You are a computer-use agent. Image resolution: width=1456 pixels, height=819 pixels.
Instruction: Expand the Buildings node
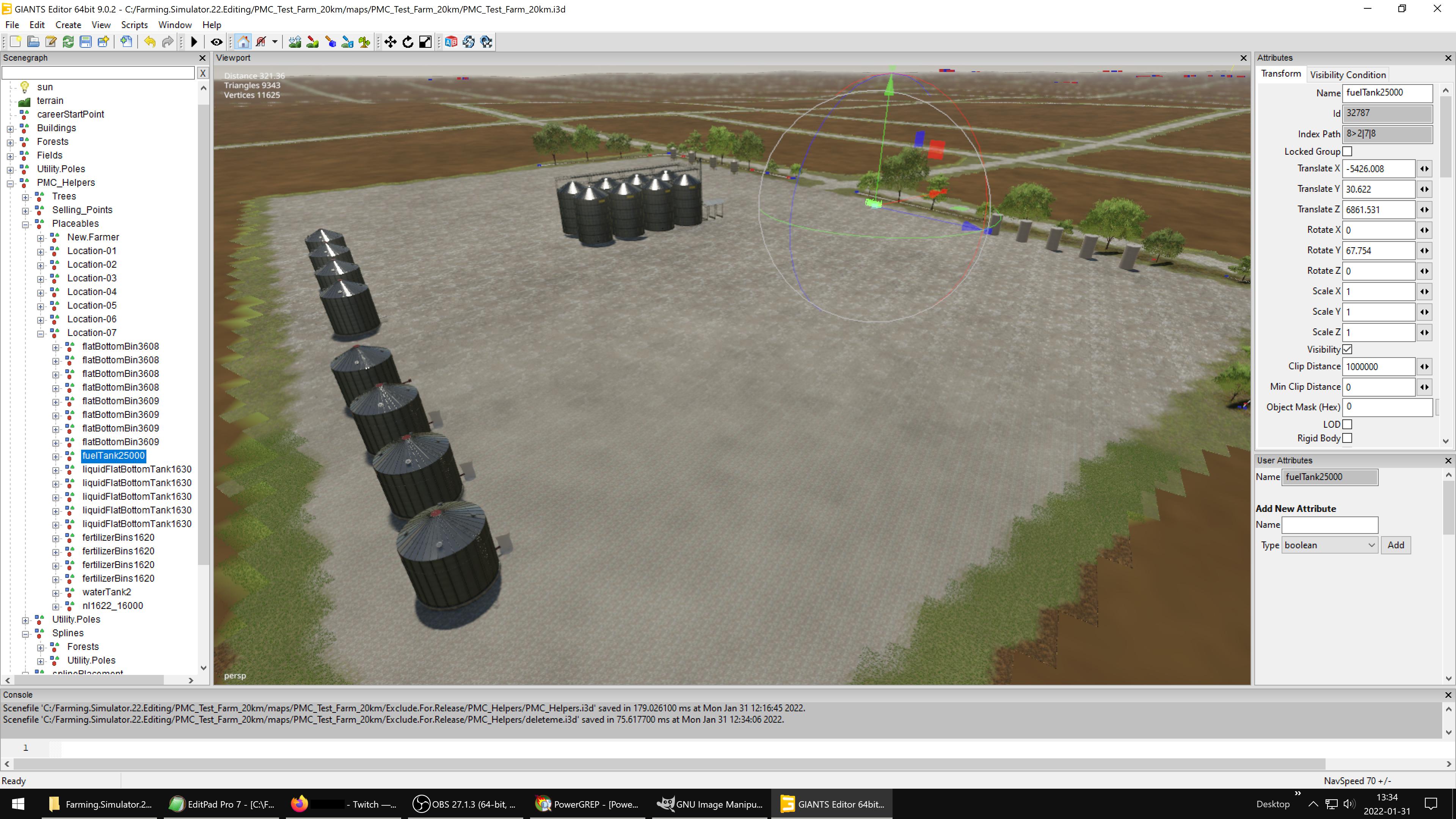click(x=10, y=129)
